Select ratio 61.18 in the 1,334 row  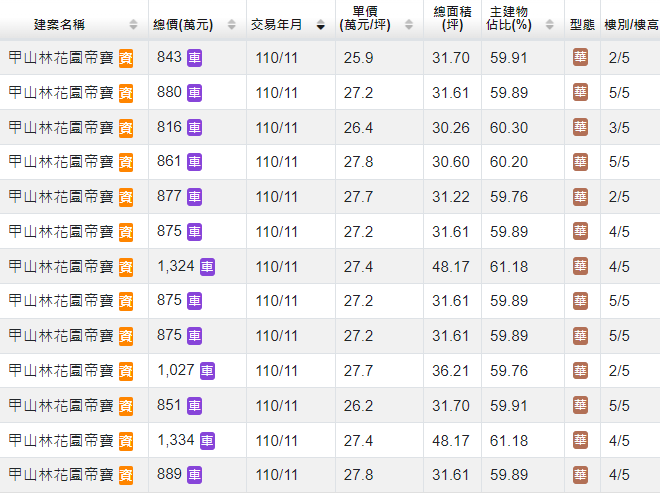tap(508, 441)
